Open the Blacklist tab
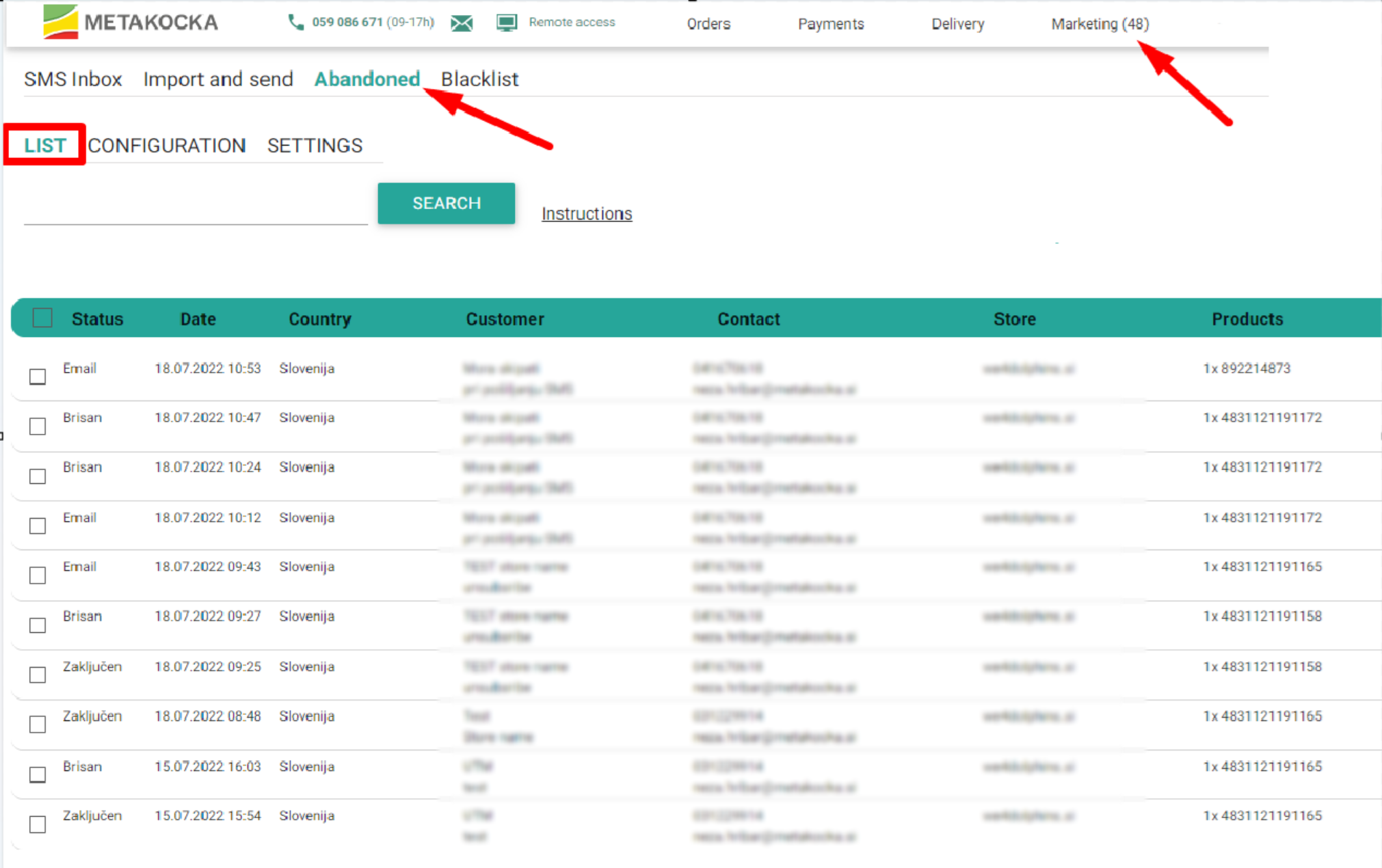Image resolution: width=1382 pixels, height=868 pixels. pos(479,79)
